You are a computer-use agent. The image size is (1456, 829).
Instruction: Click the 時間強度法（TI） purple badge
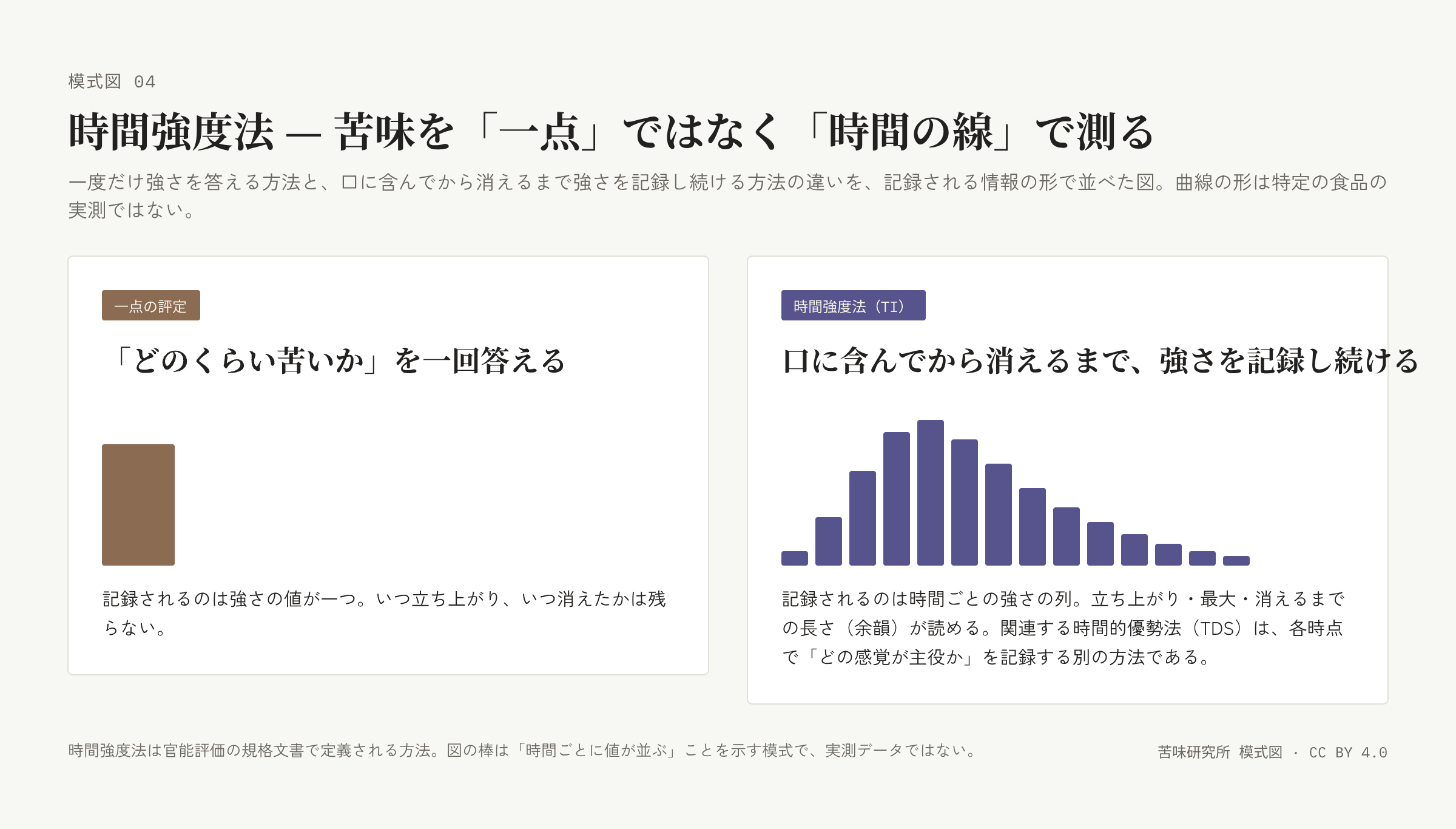pyautogui.click(x=853, y=305)
